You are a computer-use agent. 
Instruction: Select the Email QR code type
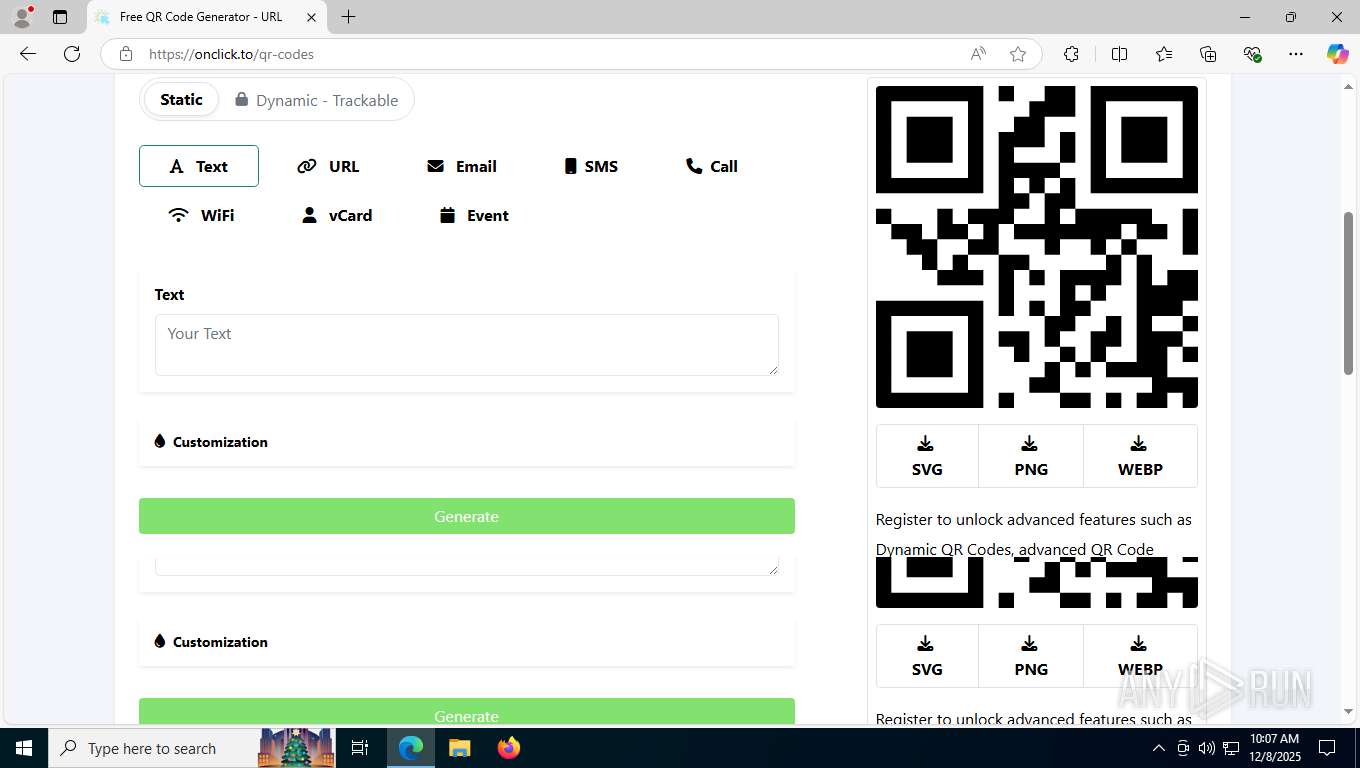[x=461, y=166]
